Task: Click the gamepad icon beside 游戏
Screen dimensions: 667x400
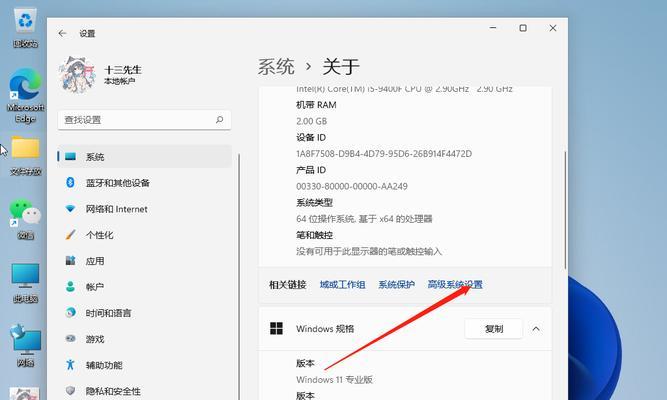Action: [70, 338]
